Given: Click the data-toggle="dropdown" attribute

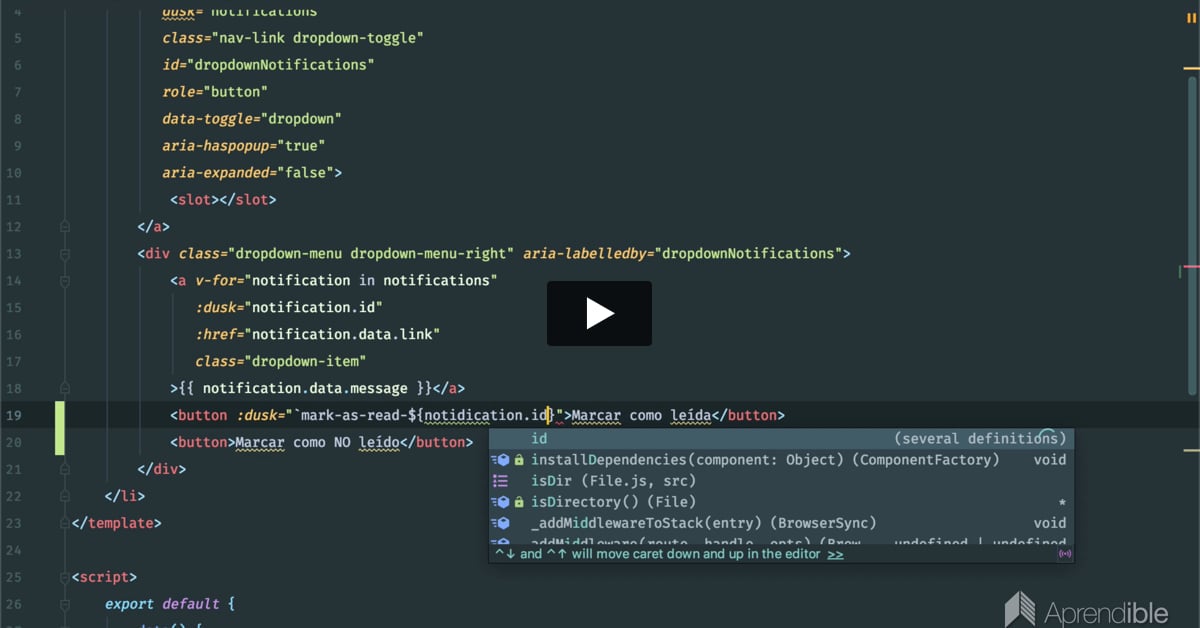Looking at the screenshot, I should point(252,119).
